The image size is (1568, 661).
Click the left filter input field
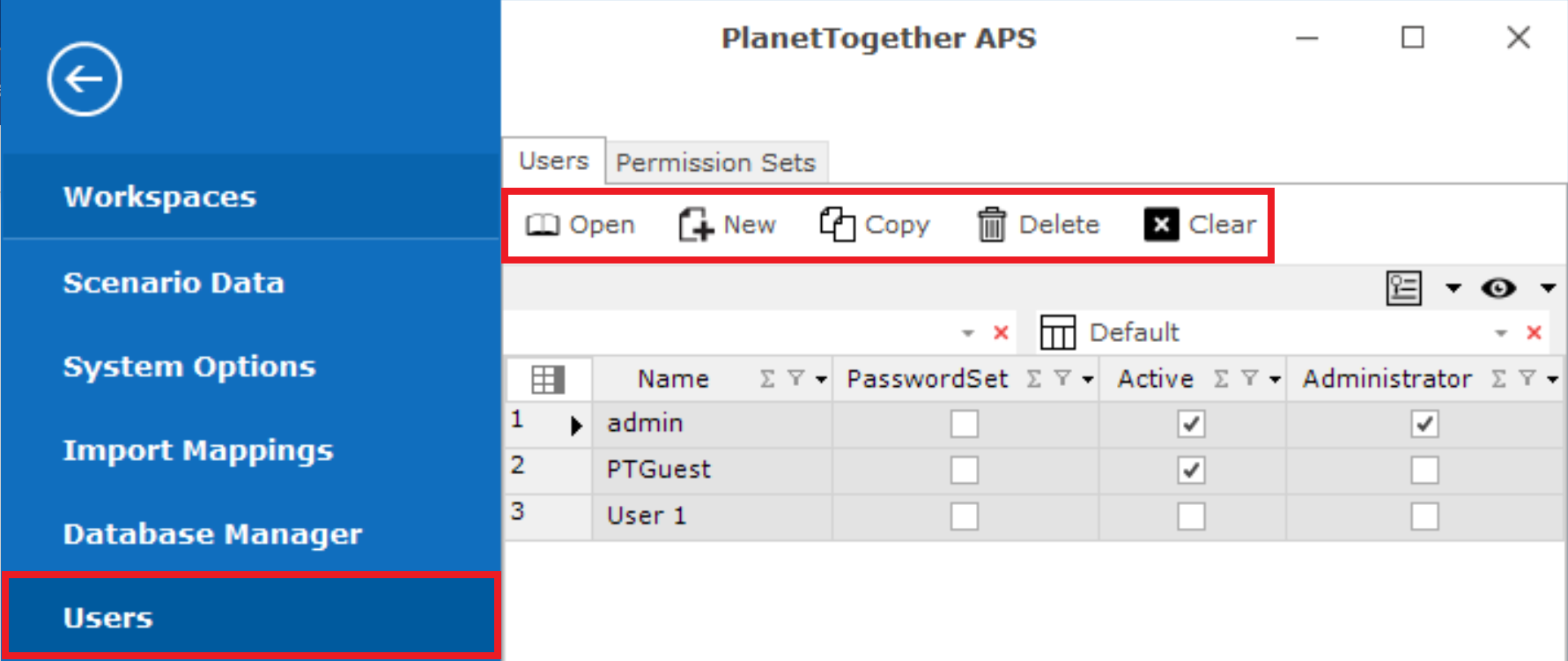coord(731,332)
